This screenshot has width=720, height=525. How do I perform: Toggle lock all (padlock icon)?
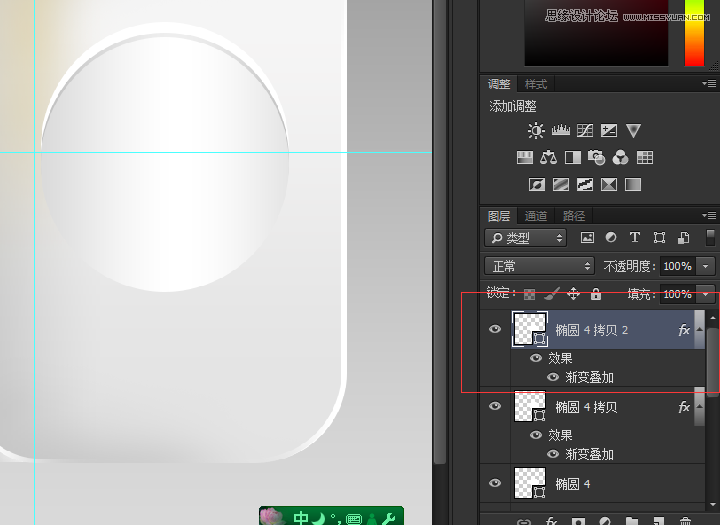[596, 294]
